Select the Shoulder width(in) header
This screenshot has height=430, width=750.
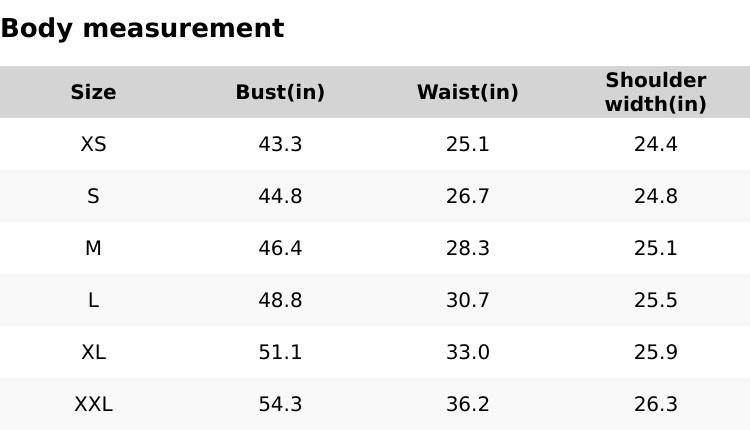click(655, 92)
